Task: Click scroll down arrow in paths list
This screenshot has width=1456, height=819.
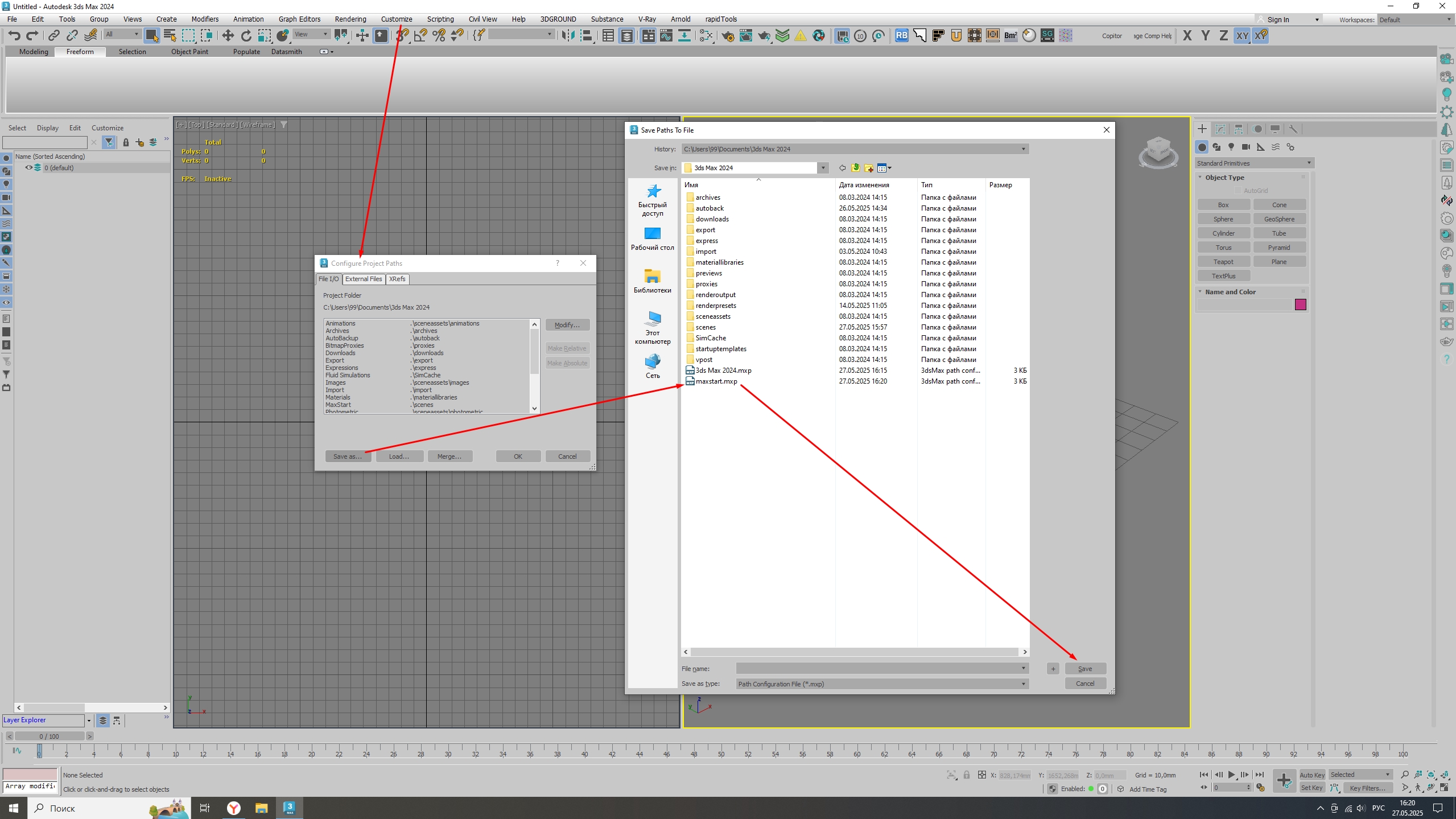Action: [x=534, y=408]
